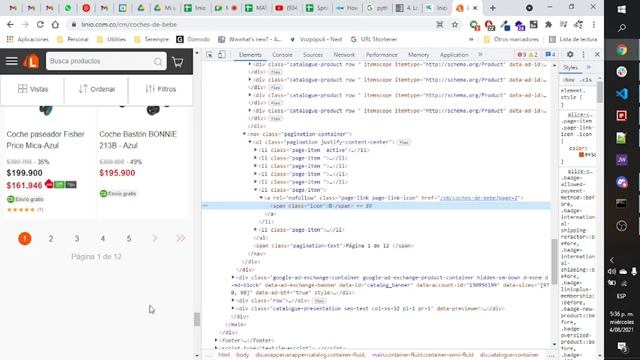This screenshot has height=360, width=640.
Task: Open the notification center icon
Action: [x=622, y=347]
